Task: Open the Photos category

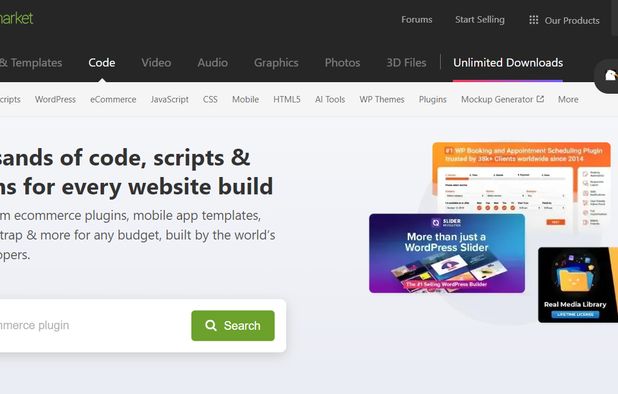Action: [342, 63]
